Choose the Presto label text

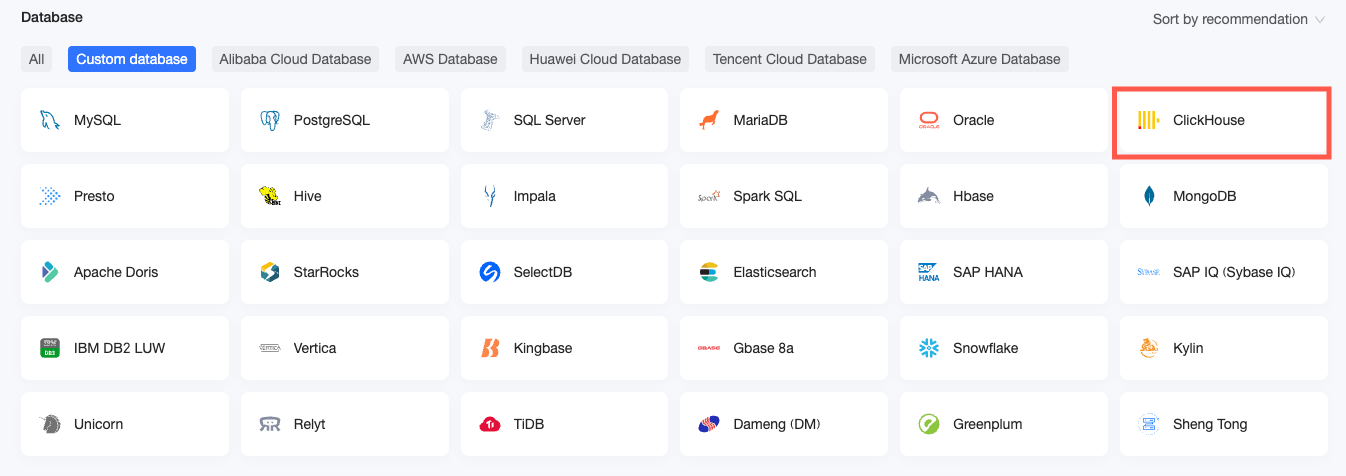tap(94, 196)
